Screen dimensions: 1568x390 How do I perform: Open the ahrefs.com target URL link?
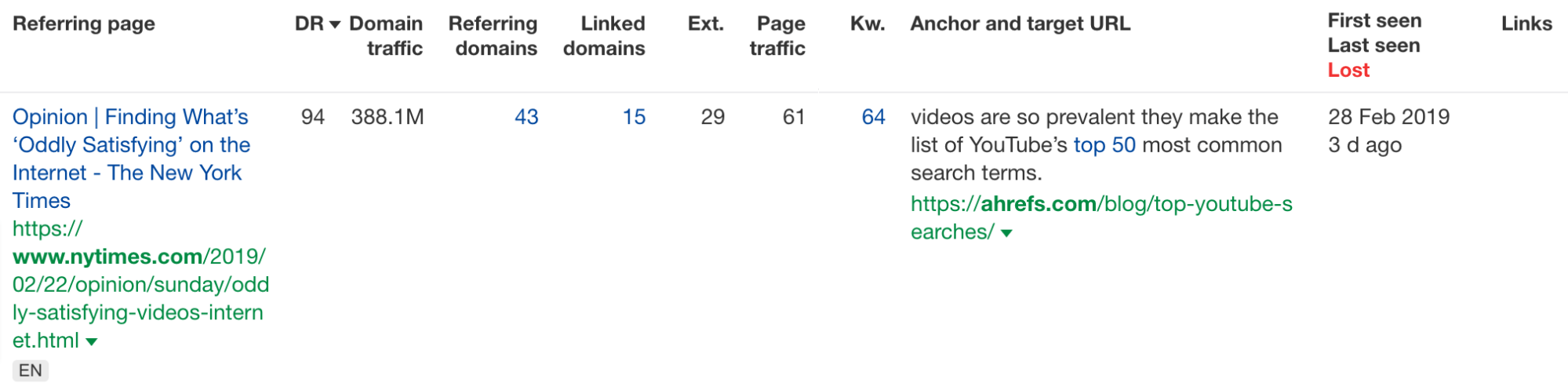[1101, 218]
